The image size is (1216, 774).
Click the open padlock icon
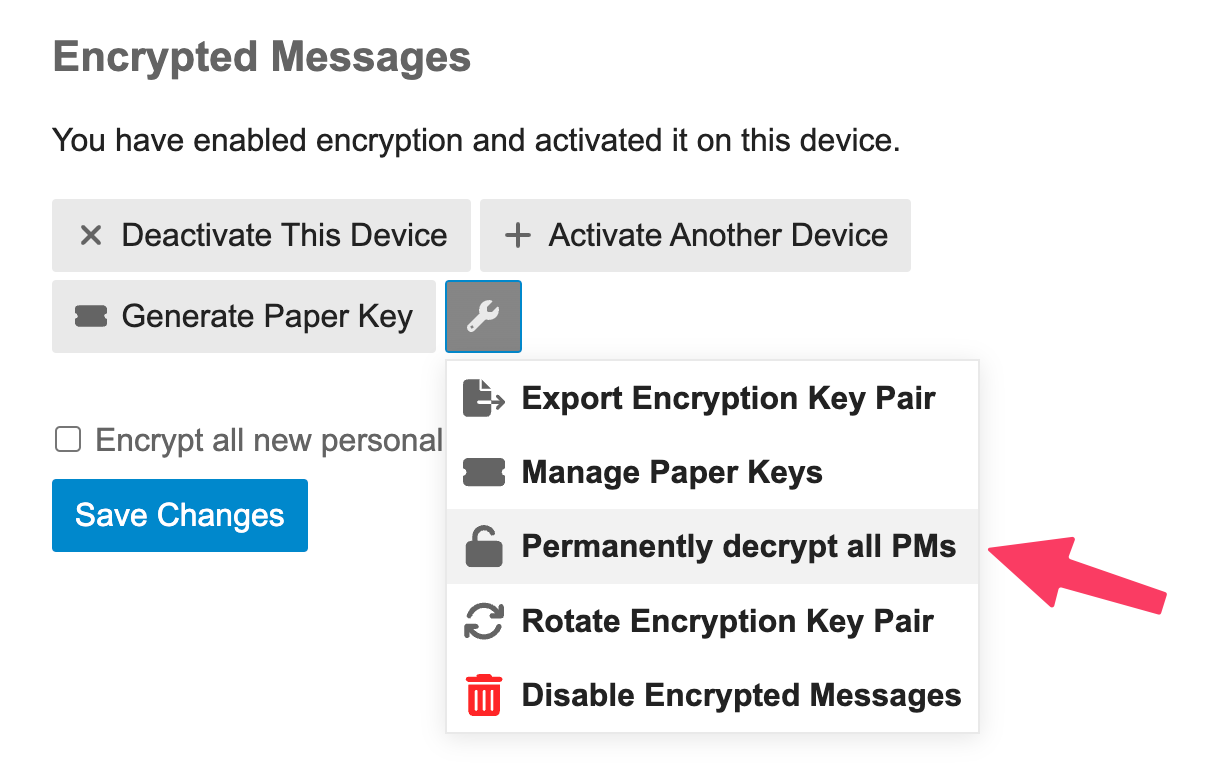(484, 546)
